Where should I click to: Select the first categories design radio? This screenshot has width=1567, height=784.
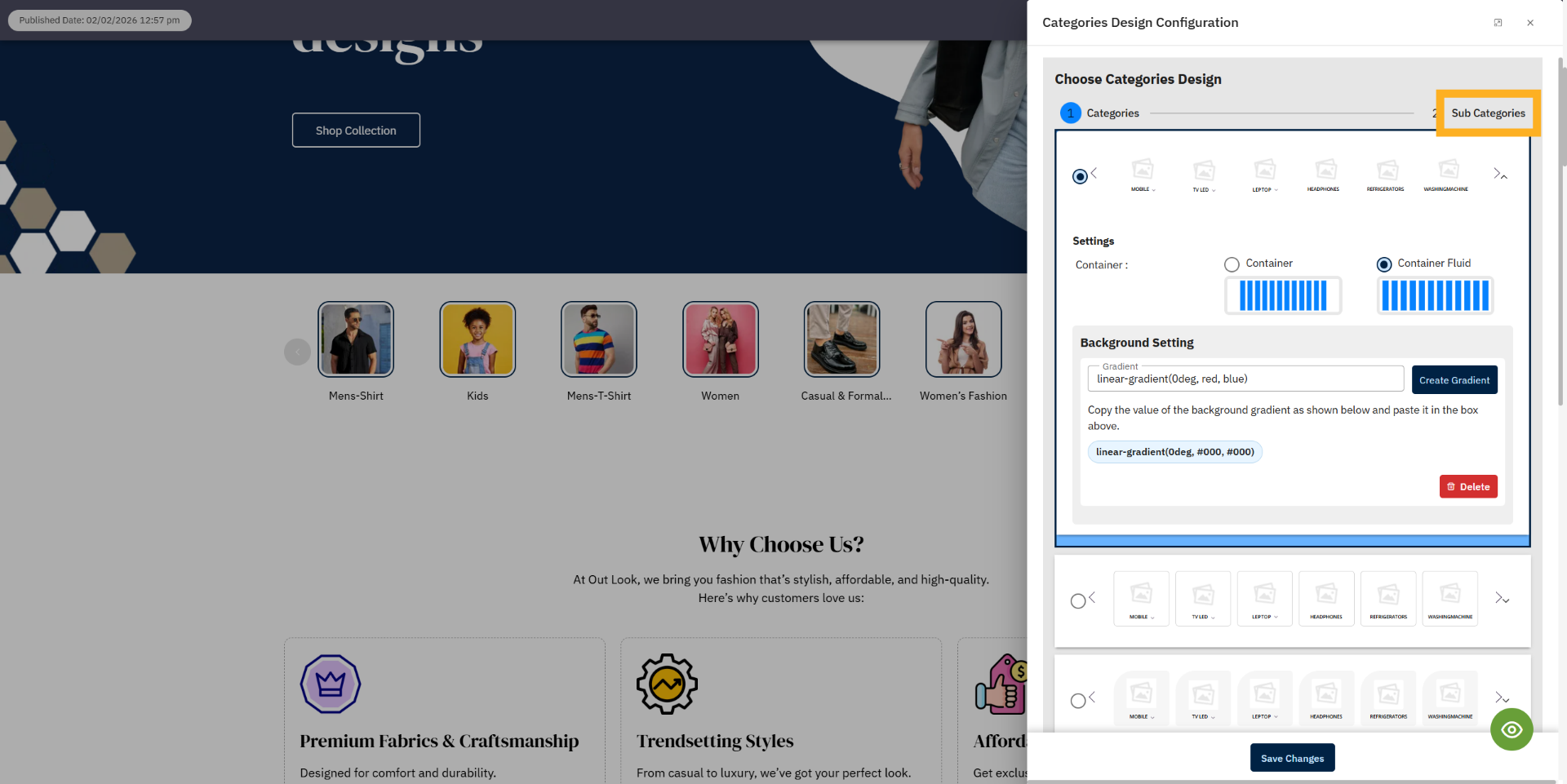(1080, 176)
